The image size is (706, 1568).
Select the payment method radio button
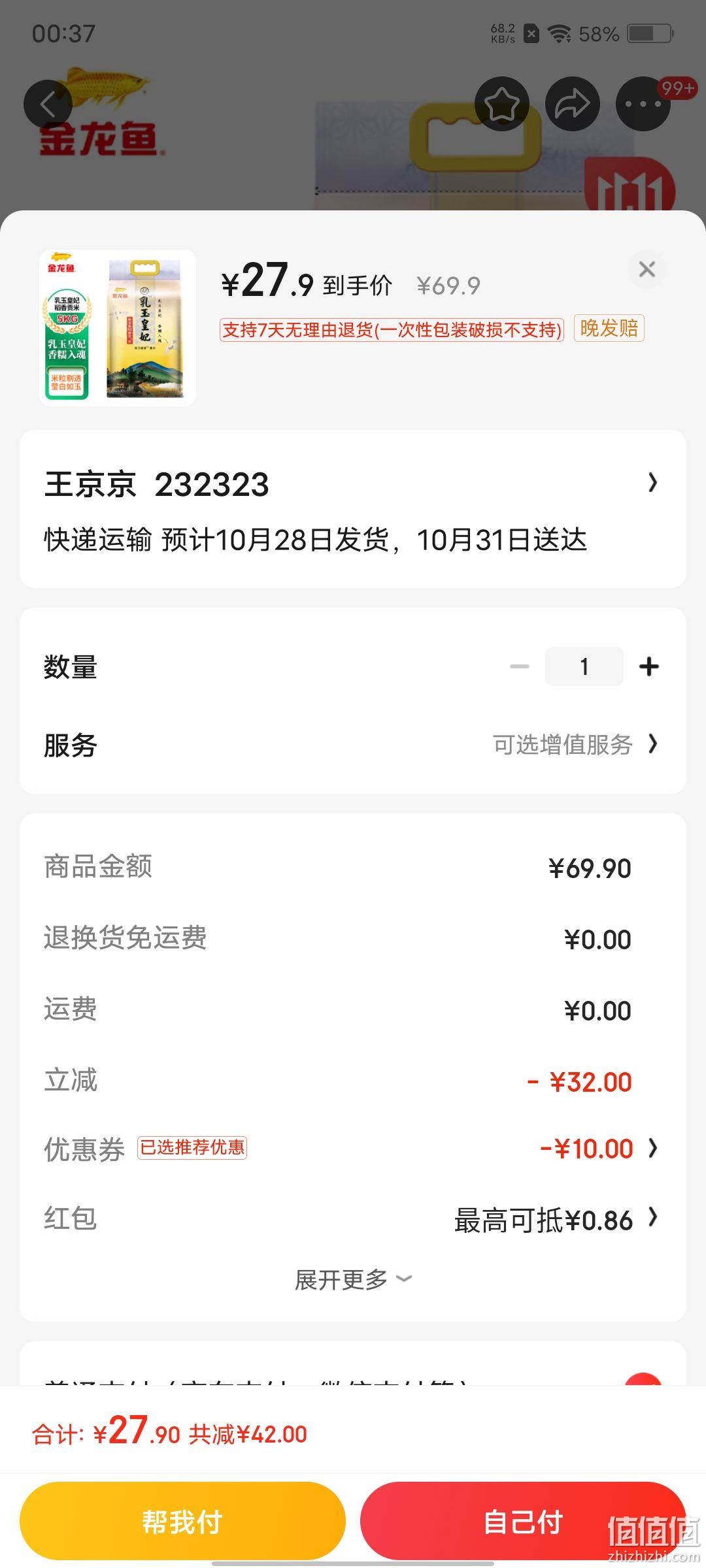click(643, 1379)
